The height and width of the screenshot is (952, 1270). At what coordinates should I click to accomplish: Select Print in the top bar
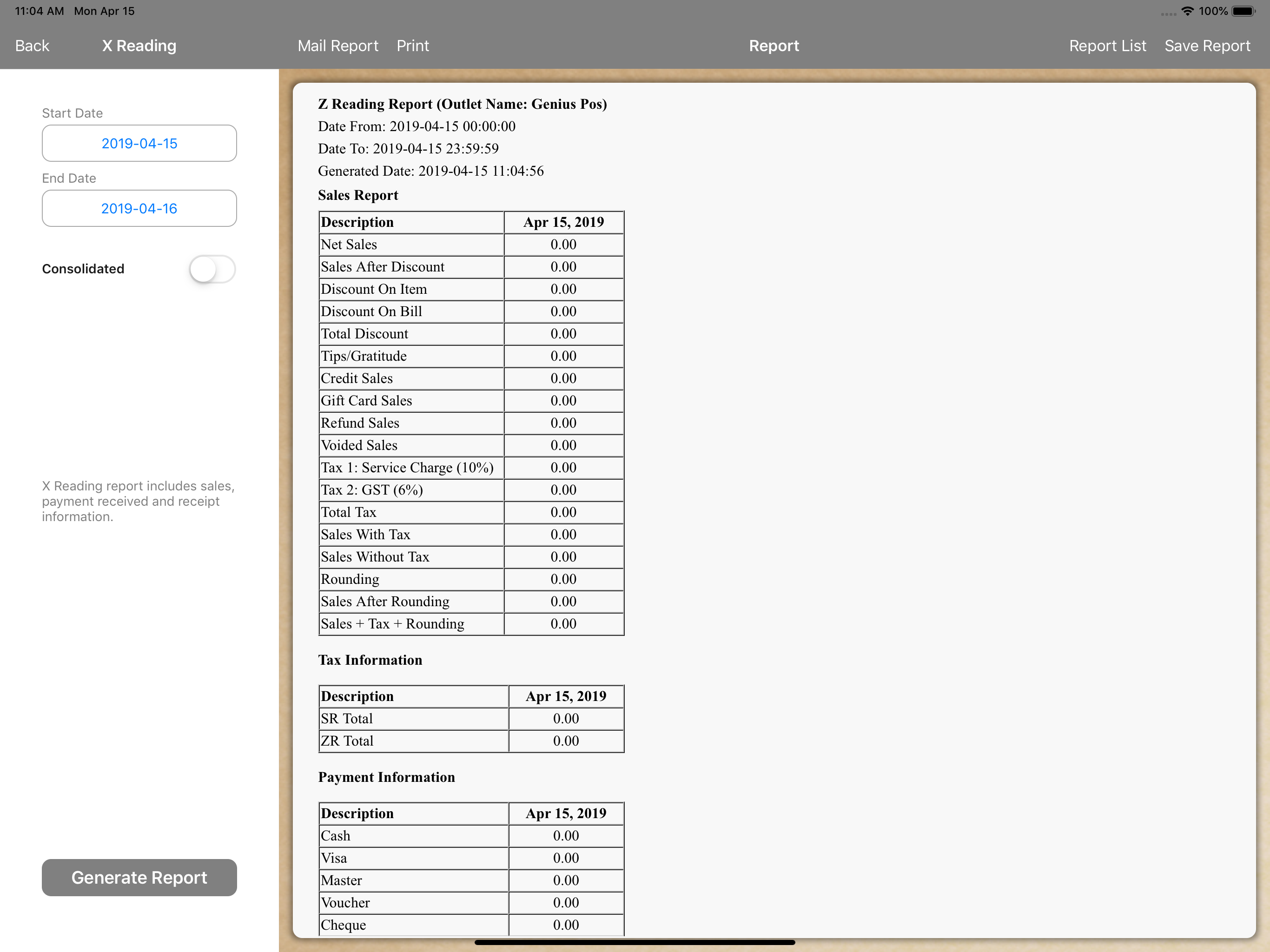(413, 46)
